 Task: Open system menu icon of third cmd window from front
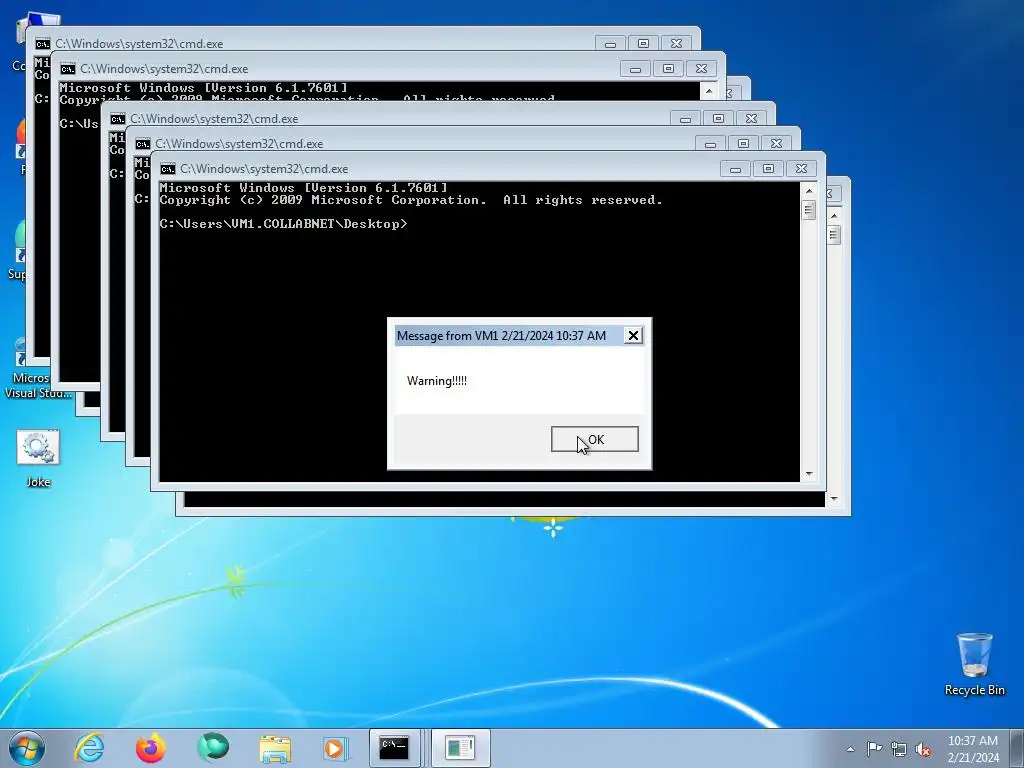tap(118, 119)
